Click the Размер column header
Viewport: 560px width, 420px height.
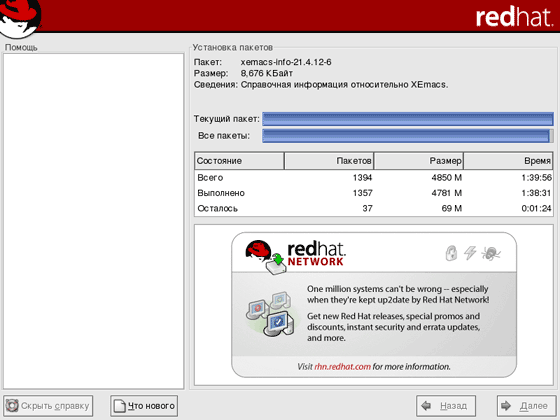pos(419,161)
